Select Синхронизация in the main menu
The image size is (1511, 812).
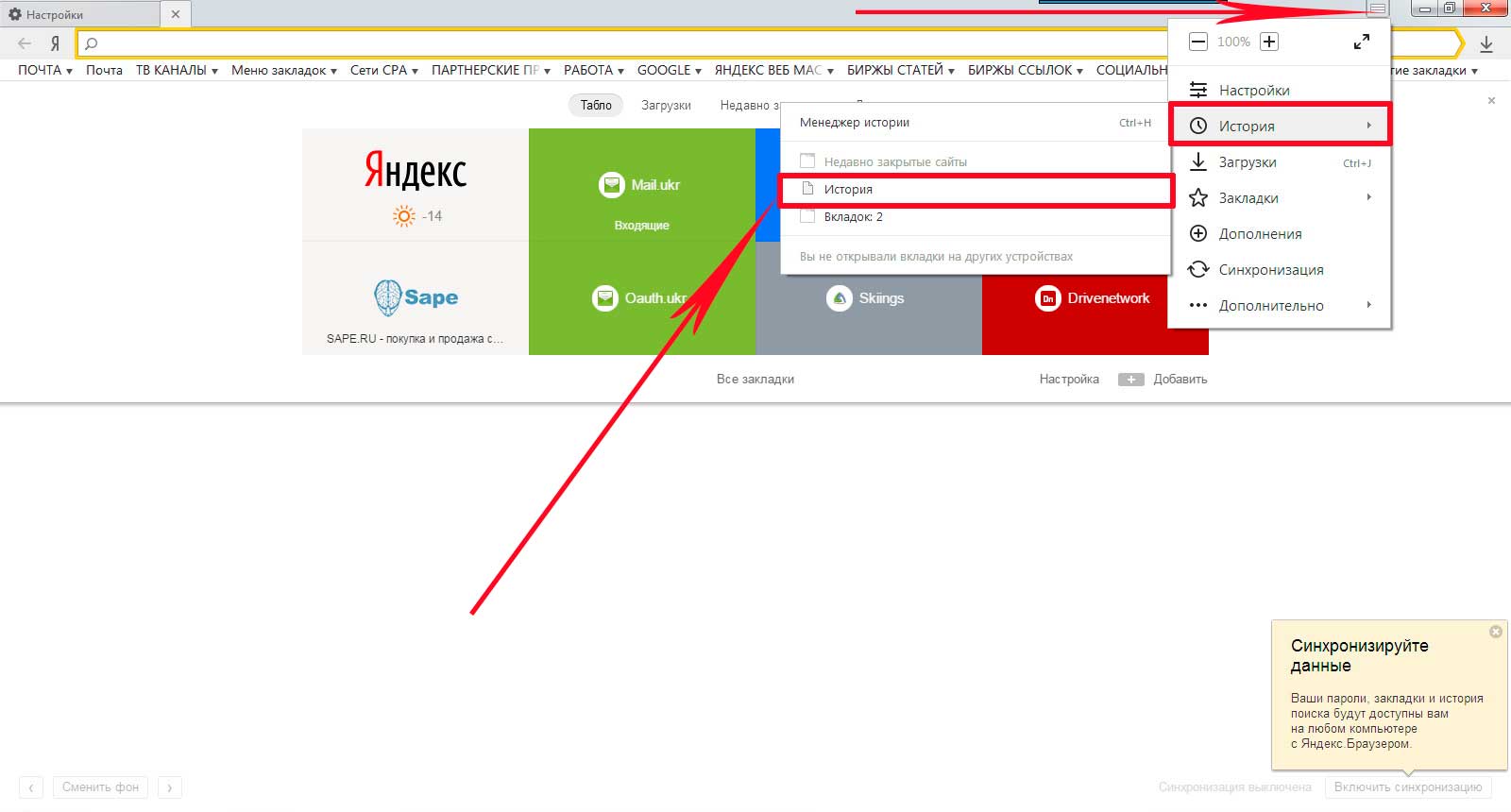[x=1280, y=269]
